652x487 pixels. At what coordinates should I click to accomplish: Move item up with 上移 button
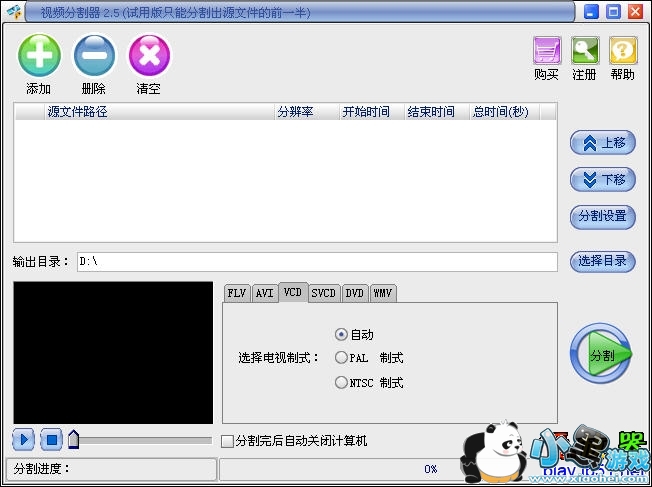[x=603, y=143]
